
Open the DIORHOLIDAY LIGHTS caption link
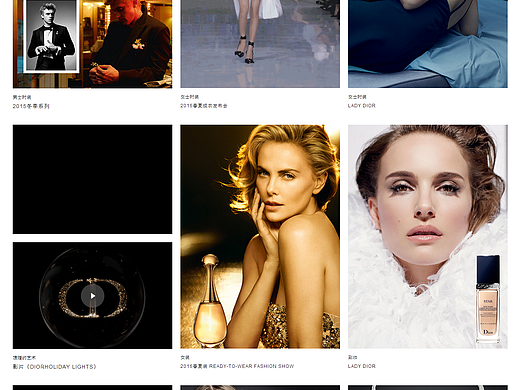pos(55,367)
